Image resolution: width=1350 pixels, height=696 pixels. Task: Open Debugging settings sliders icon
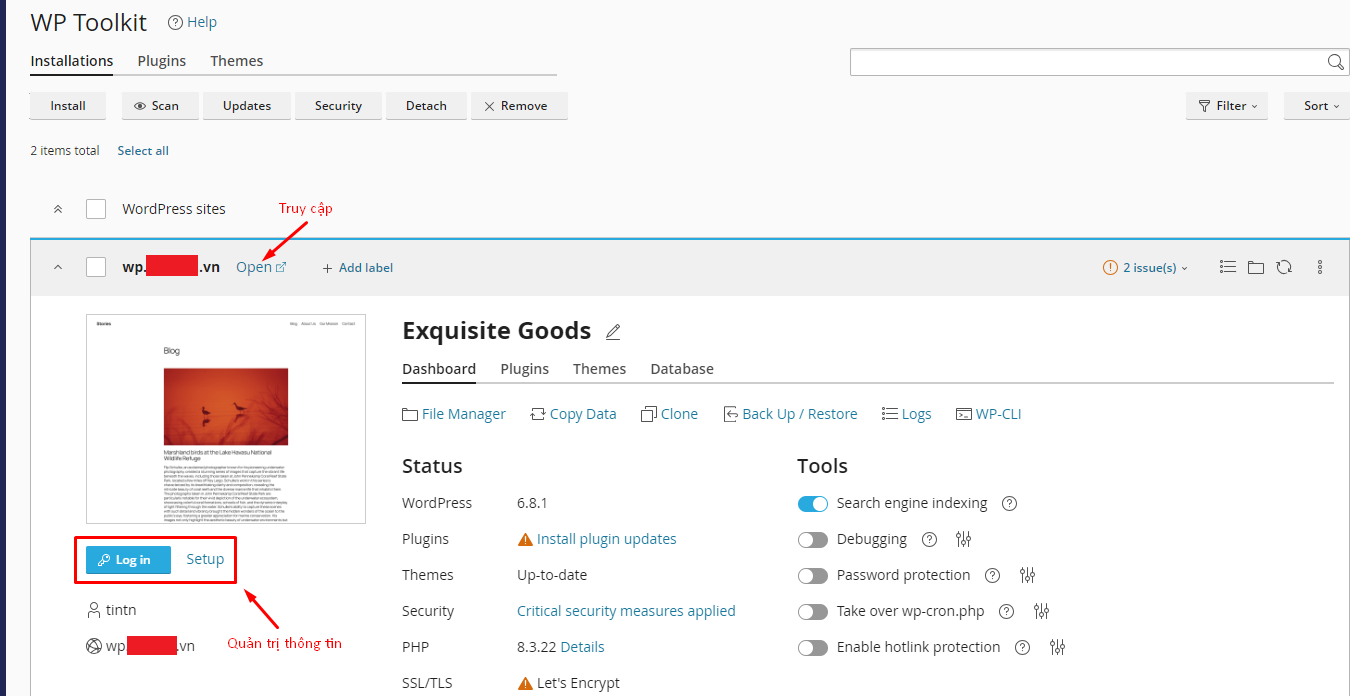(x=963, y=539)
